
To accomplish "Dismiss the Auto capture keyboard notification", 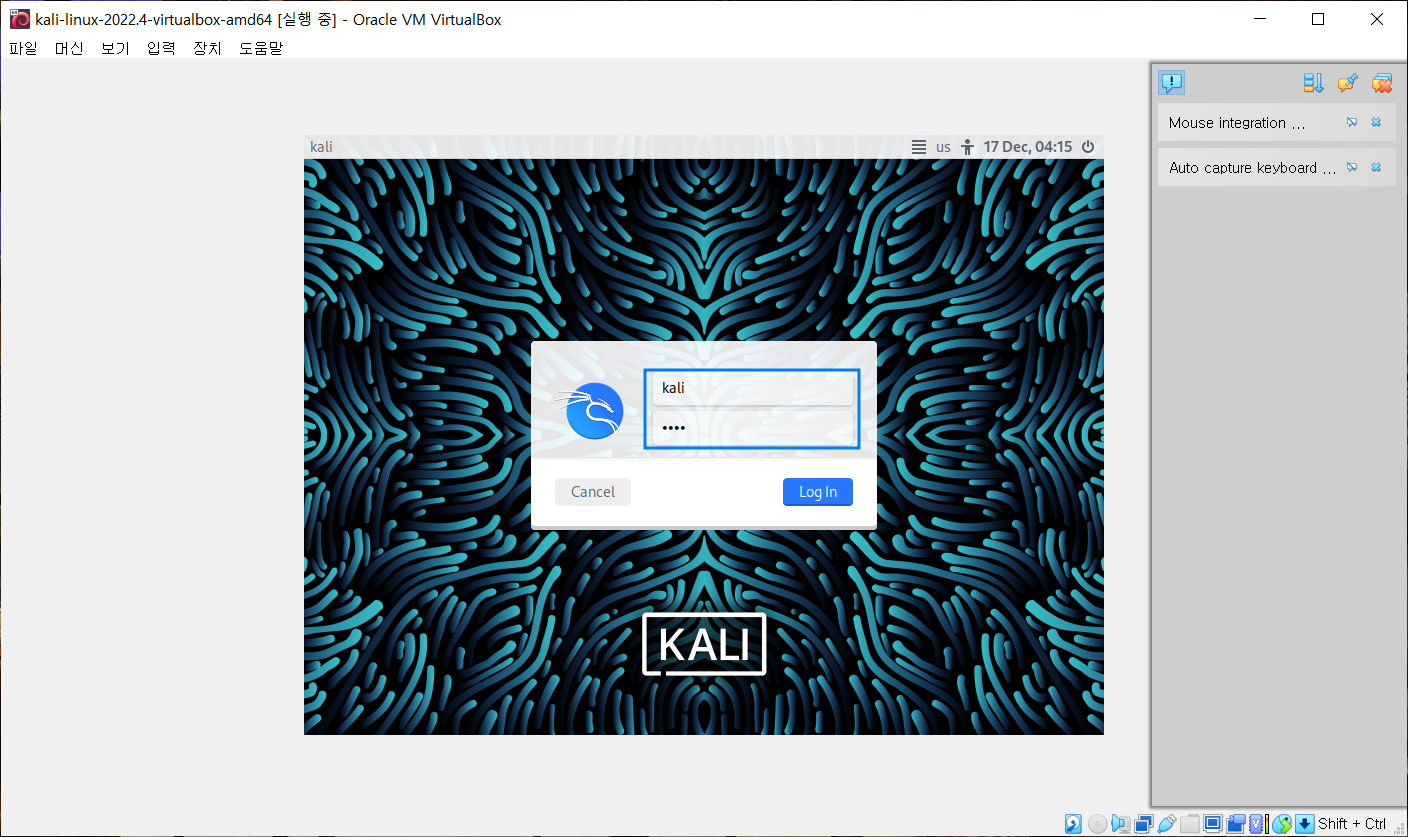I will (1376, 168).
